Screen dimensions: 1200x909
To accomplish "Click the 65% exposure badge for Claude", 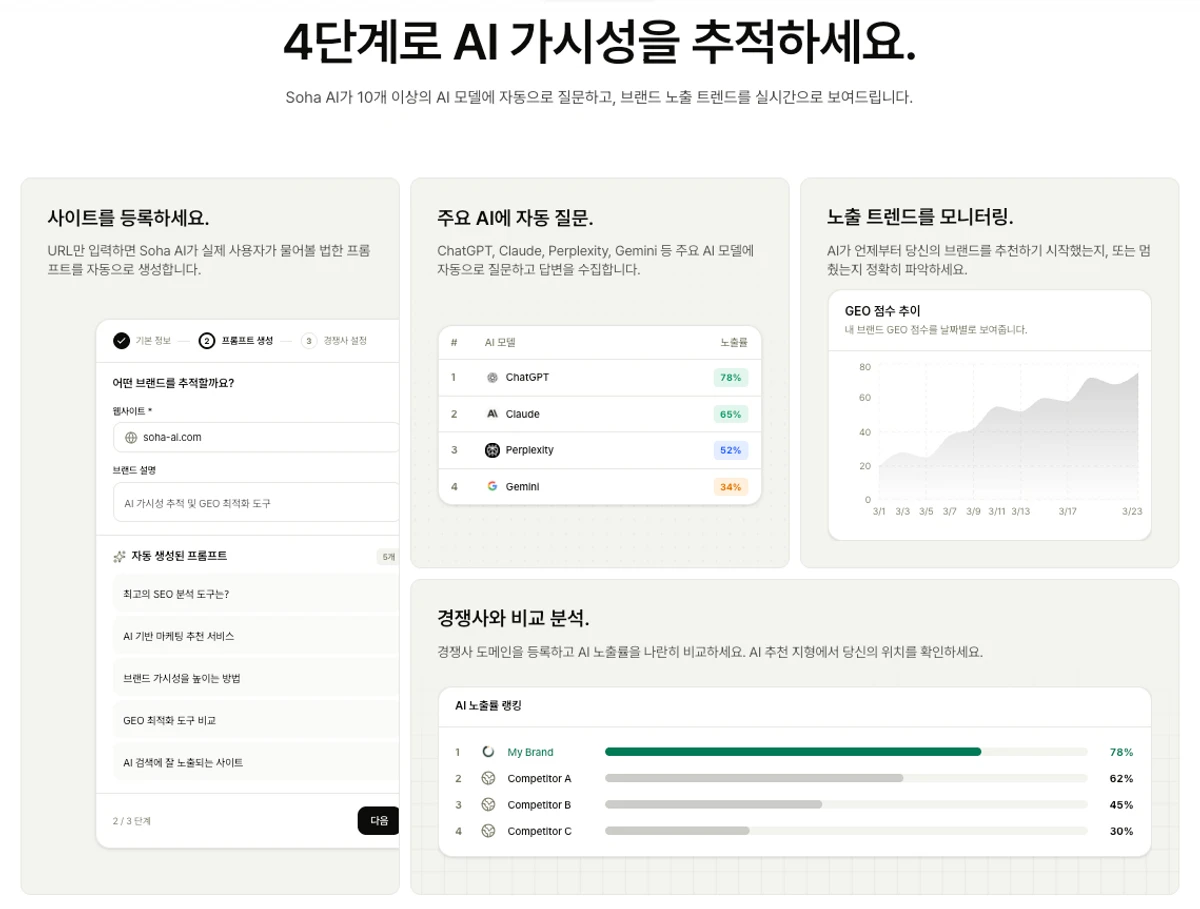I will click(x=731, y=414).
